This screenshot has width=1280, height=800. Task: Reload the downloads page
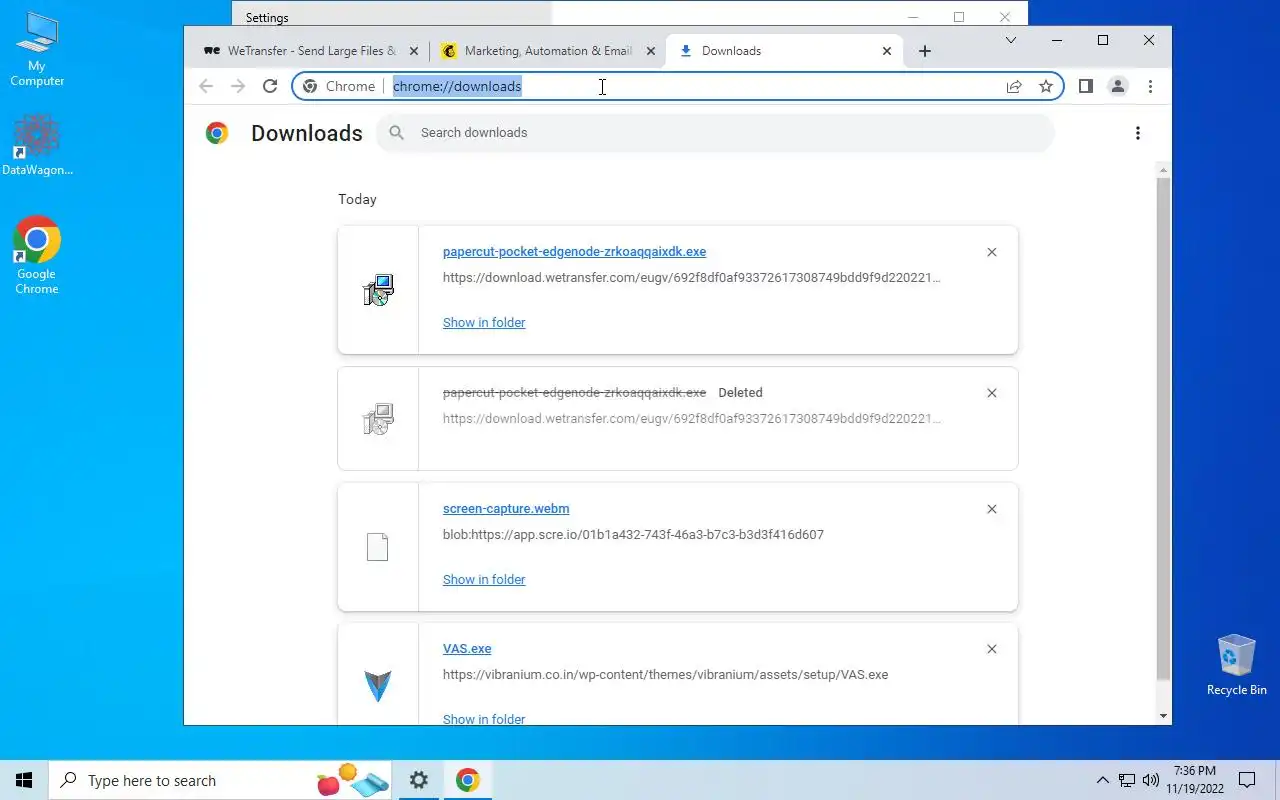coord(270,86)
